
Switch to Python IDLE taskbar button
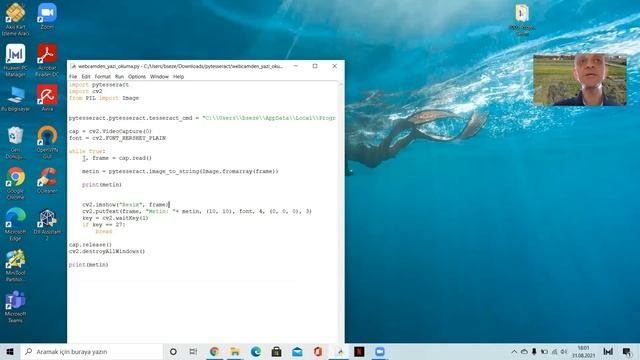point(339,351)
